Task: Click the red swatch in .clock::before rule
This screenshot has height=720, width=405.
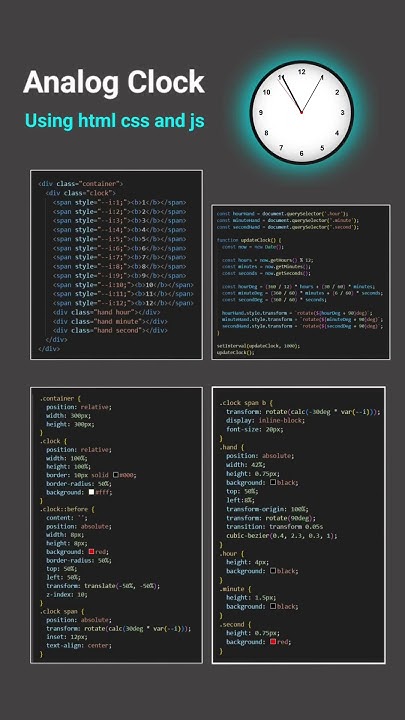Action: tap(91, 551)
